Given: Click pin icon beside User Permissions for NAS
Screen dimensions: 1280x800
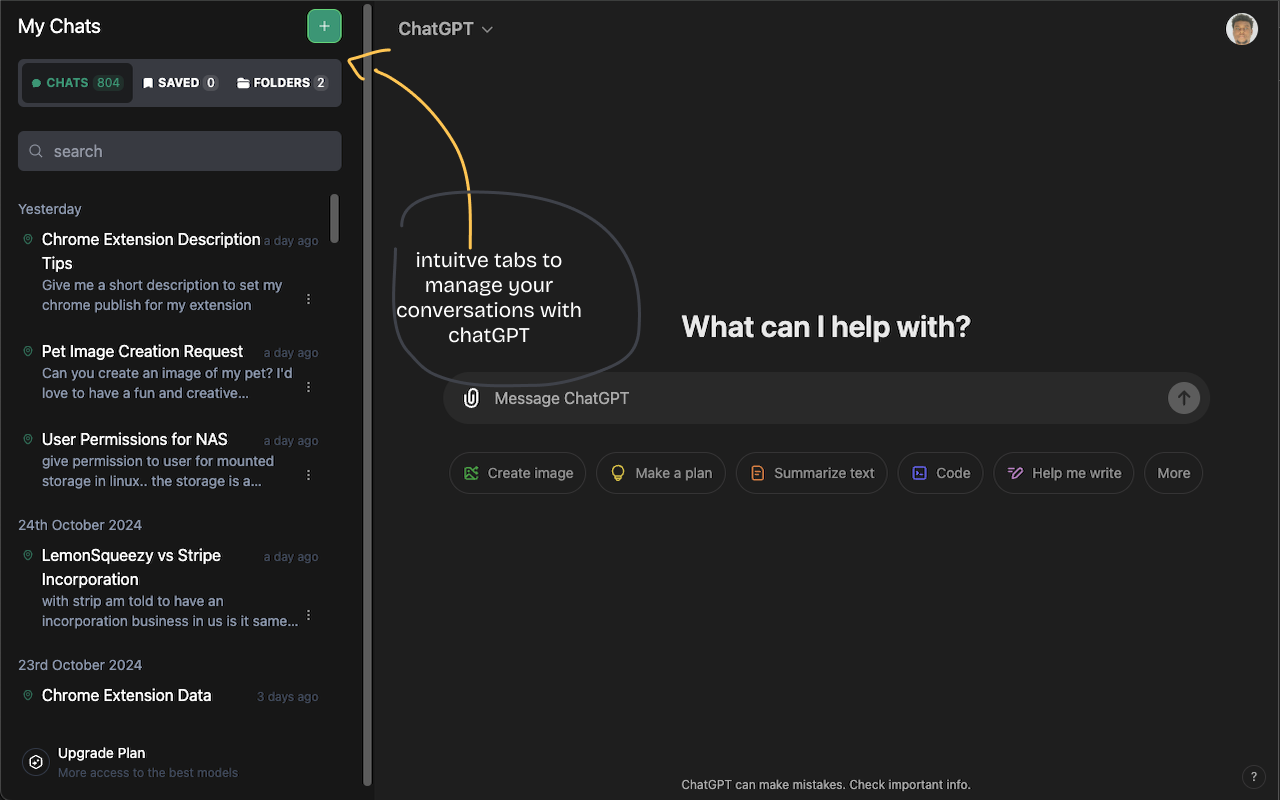Looking at the screenshot, I should click(28, 439).
